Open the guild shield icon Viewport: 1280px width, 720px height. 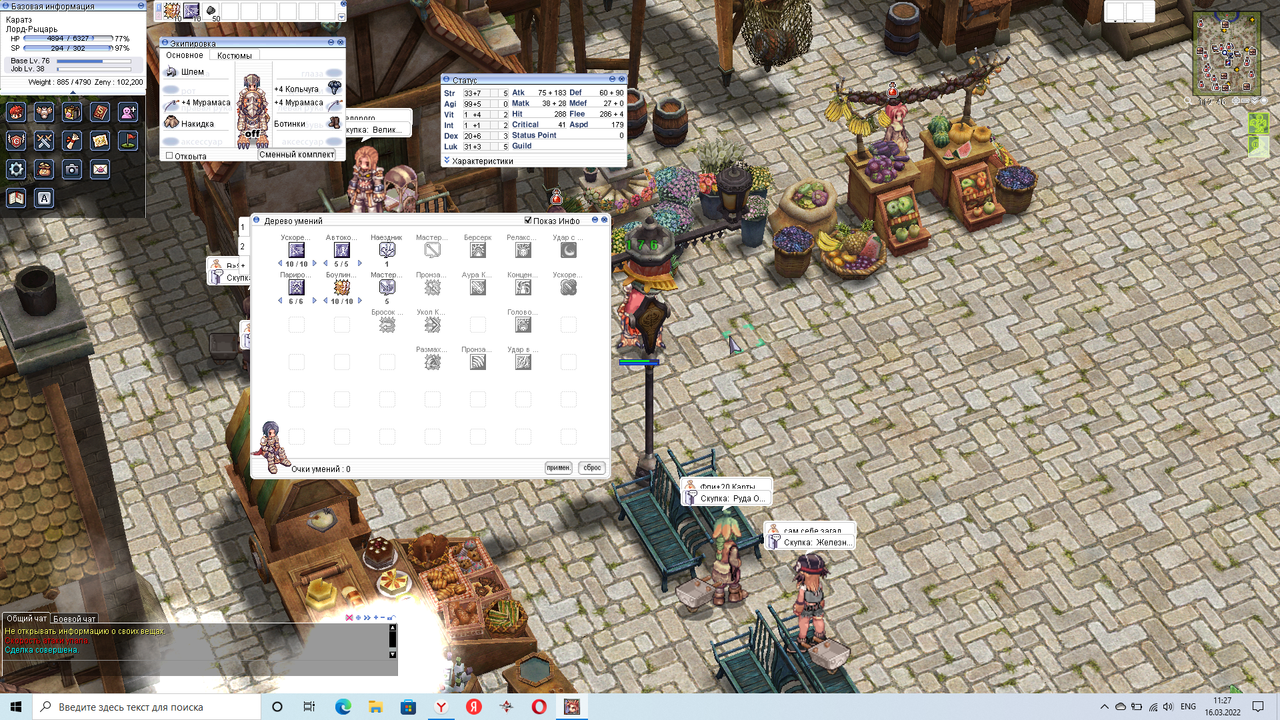tap(16, 141)
